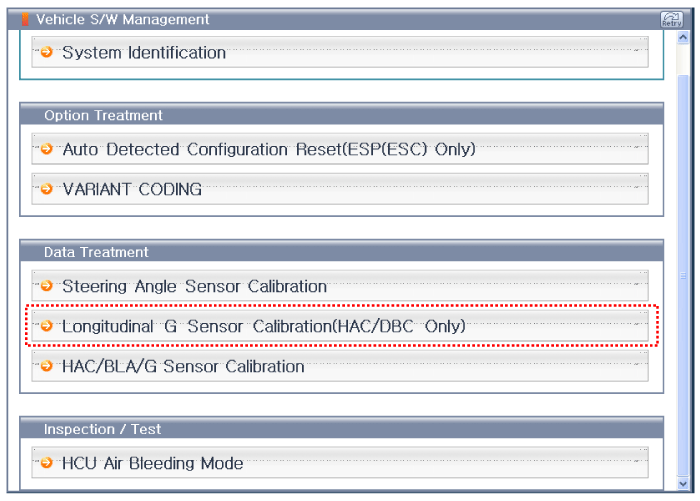This screenshot has height=501, width=700.
Task: Click orange arrow beside Steering Angle Sensor Calibration
Action: (x=47, y=286)
